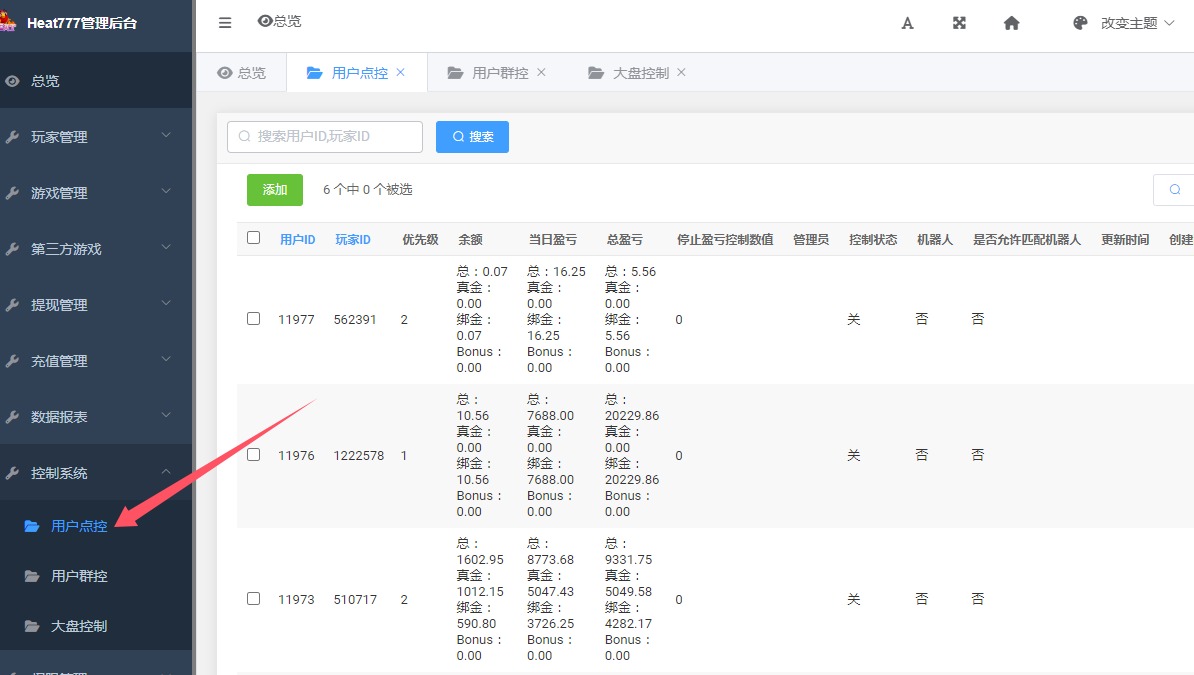Viewport: 1194px width, 675px height.
Task: Select the checkbox for user 11977
Action: click(x=253, y=318)
